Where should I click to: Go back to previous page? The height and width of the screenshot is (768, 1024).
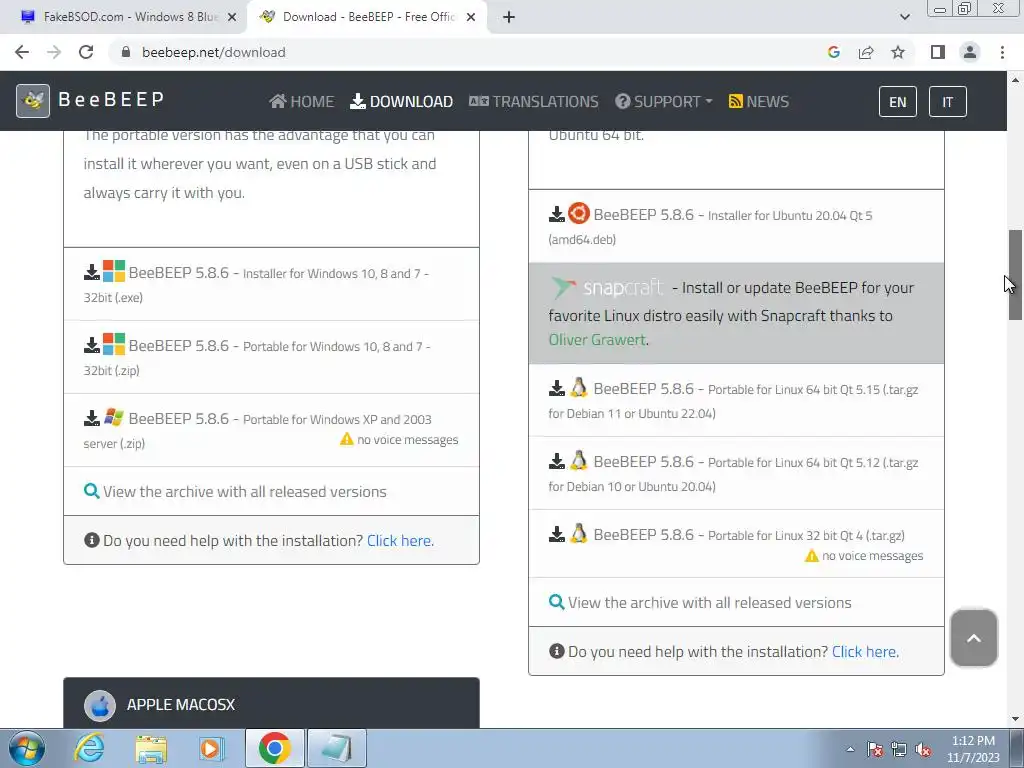click(x=22, y=52)
